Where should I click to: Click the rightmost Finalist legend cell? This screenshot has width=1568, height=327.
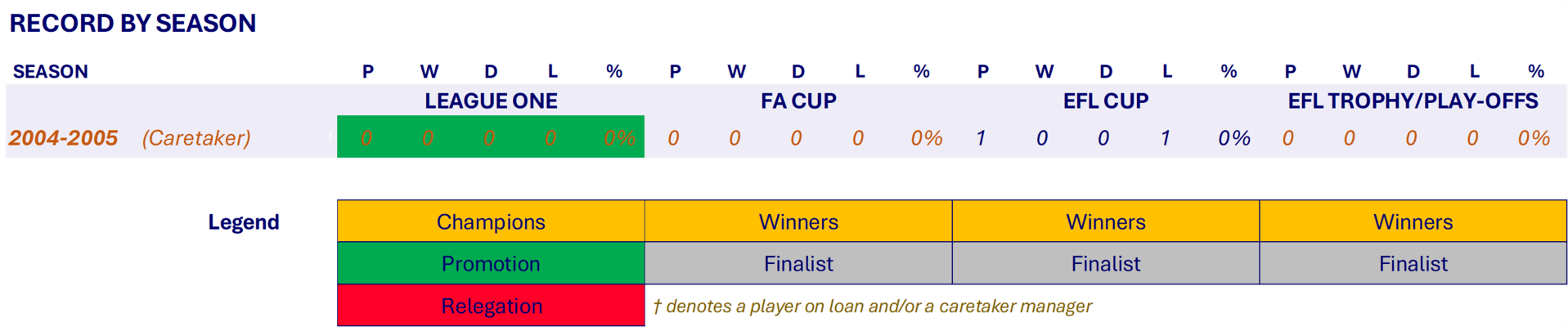(x=1413, y=264)
